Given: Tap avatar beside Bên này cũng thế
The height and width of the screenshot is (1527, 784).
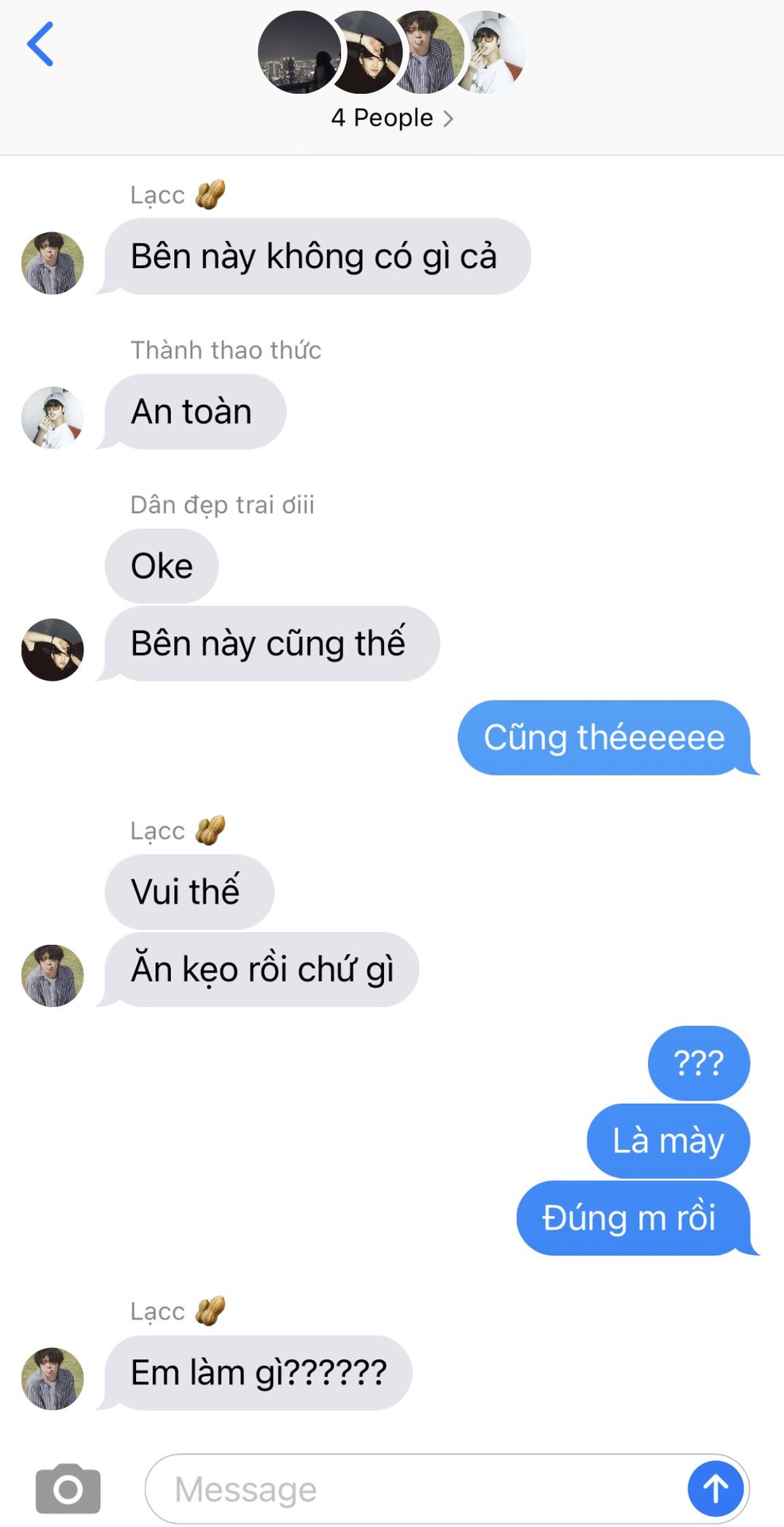Looking at the screenshot, I should tap(52, 650).
